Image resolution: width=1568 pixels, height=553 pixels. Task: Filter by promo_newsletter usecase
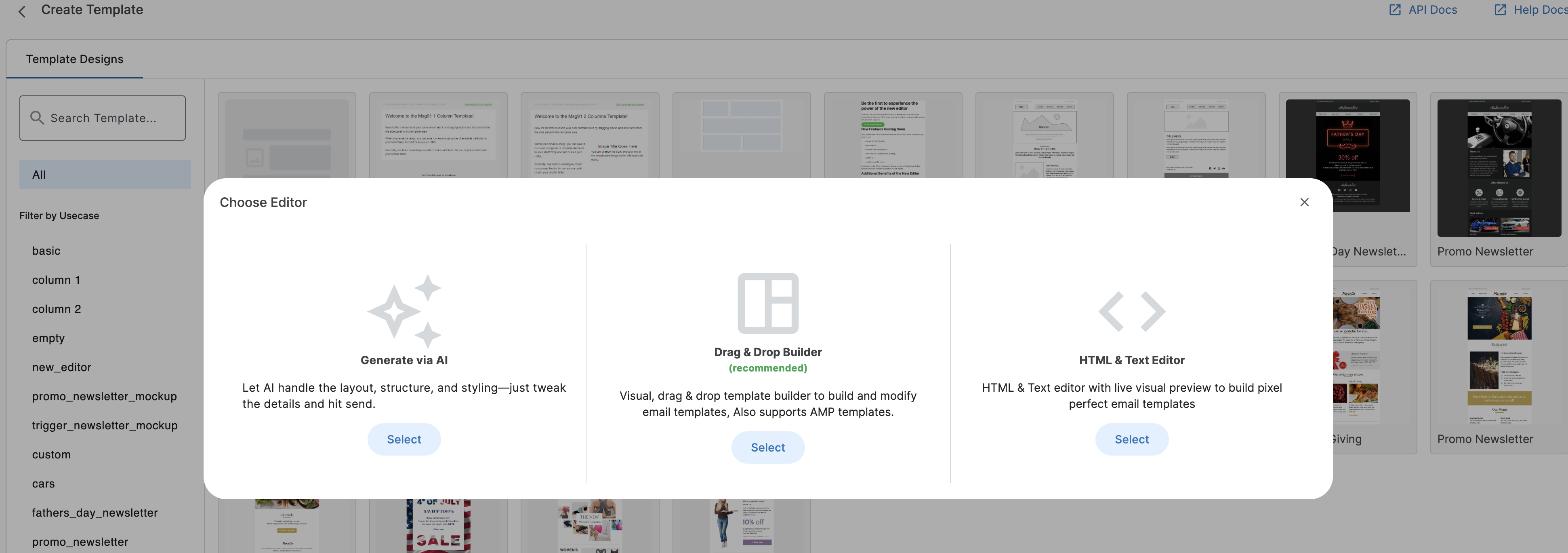click(x=80, y=542)
